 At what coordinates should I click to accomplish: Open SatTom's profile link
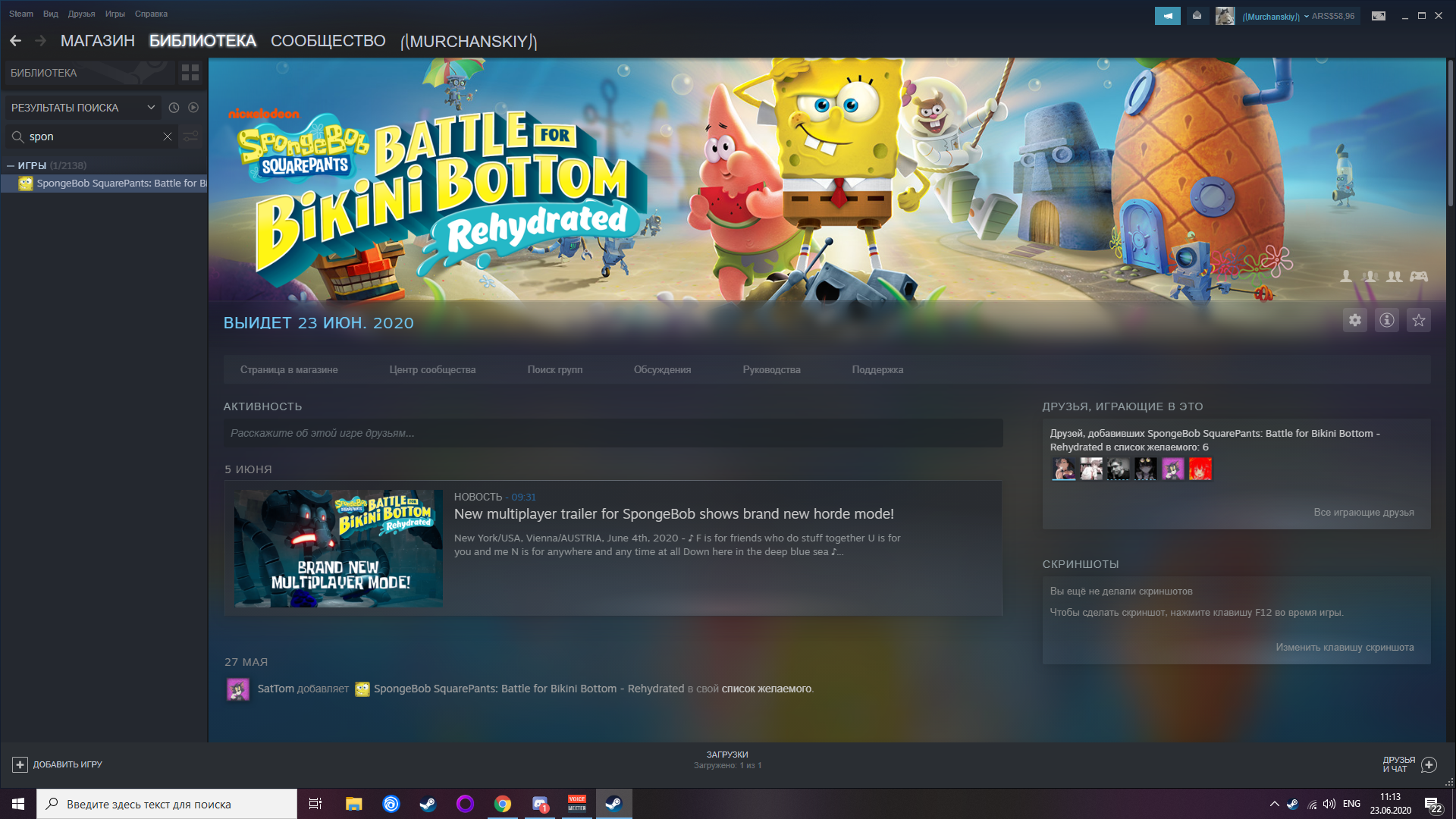275,689
